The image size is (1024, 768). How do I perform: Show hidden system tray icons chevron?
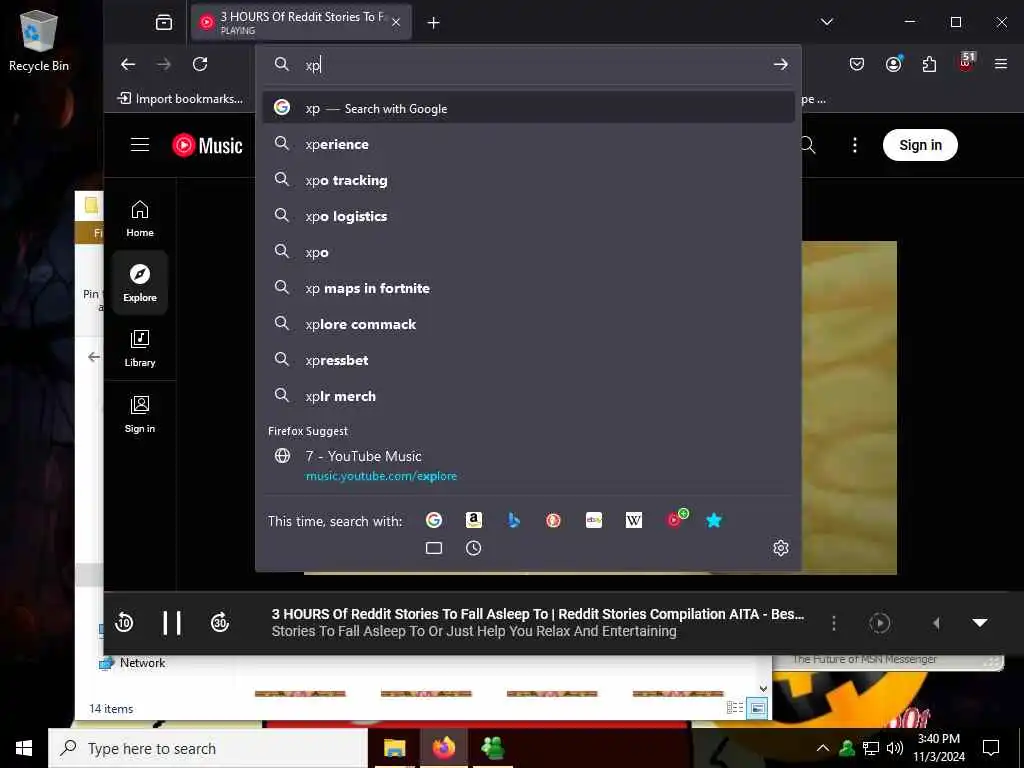point(823,748)
